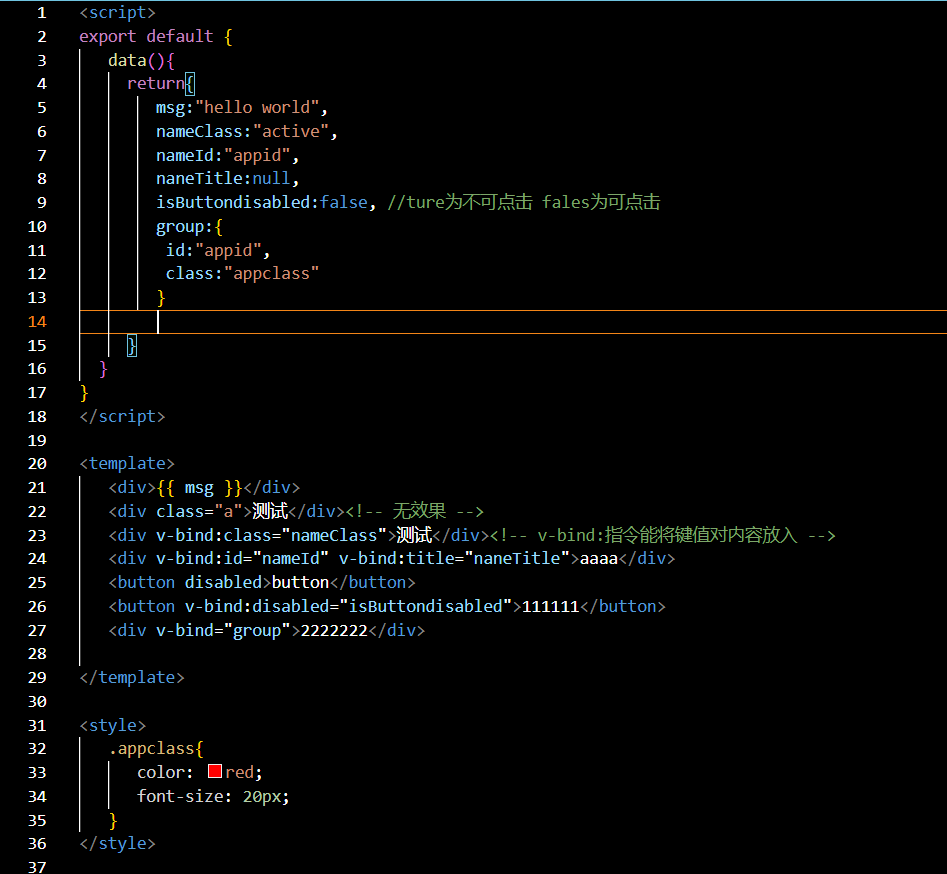Click the '{{ msg }}' interpolation text
Image resolution: width=947 pixels, height=874 pixels.
pos(199,487)
